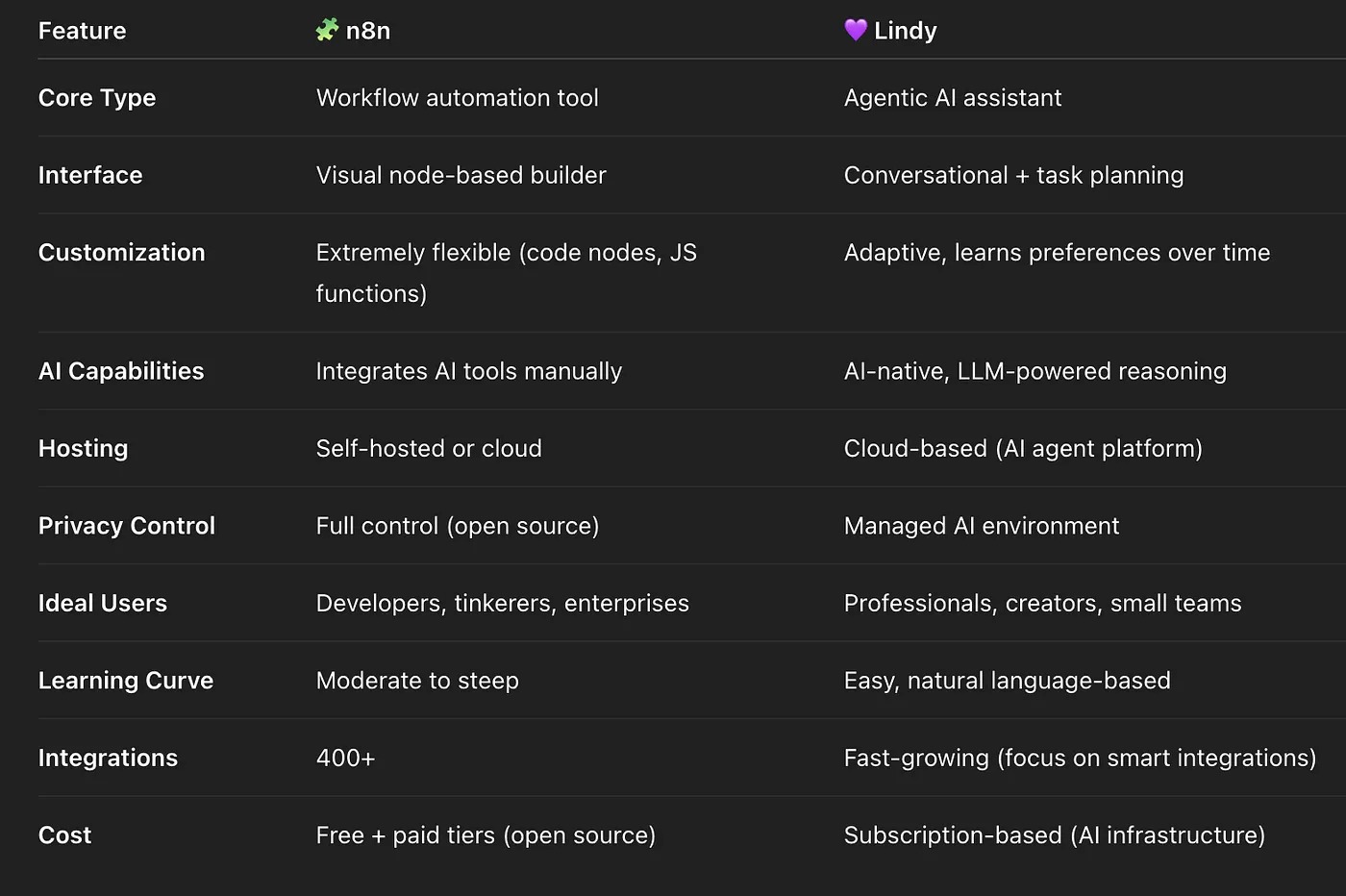Click the purple heart icon beside Lindy
This screenshot has height=896, width=1346.
pyautogui.click(x=856, y=30)
